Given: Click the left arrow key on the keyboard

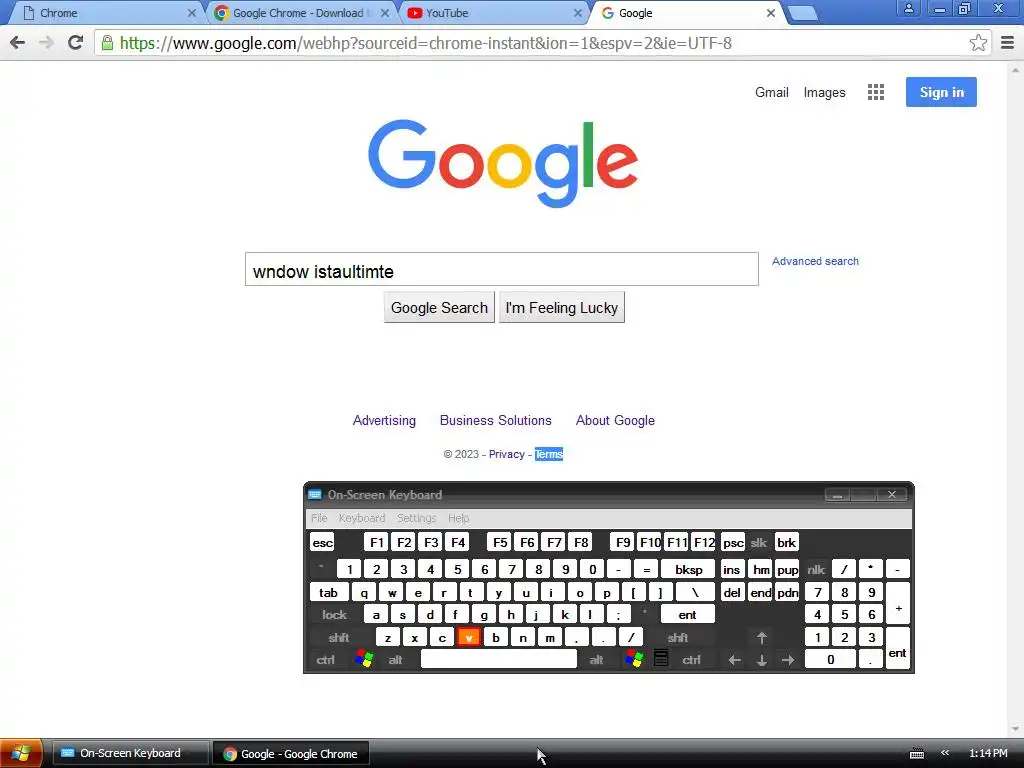Looking at the screenshot, I should pyautogui.click(x=735, y=660).
